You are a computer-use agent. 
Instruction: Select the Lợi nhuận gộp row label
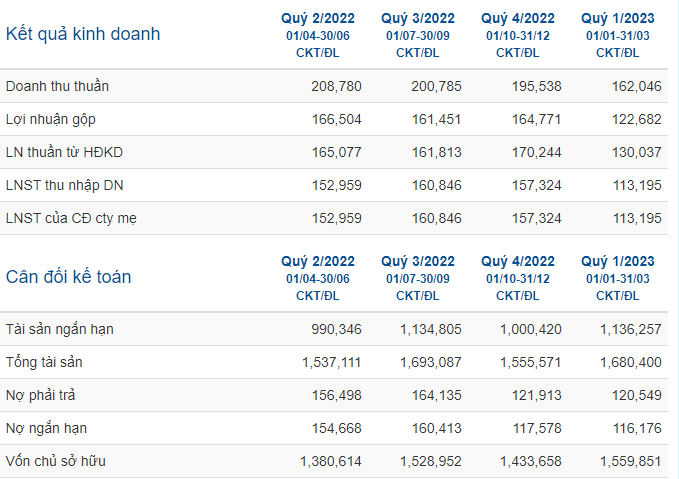point(51,120)
